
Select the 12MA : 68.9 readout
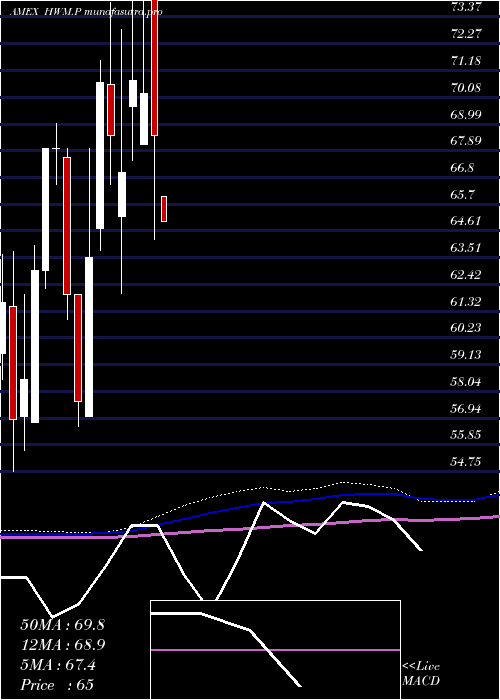63,645
